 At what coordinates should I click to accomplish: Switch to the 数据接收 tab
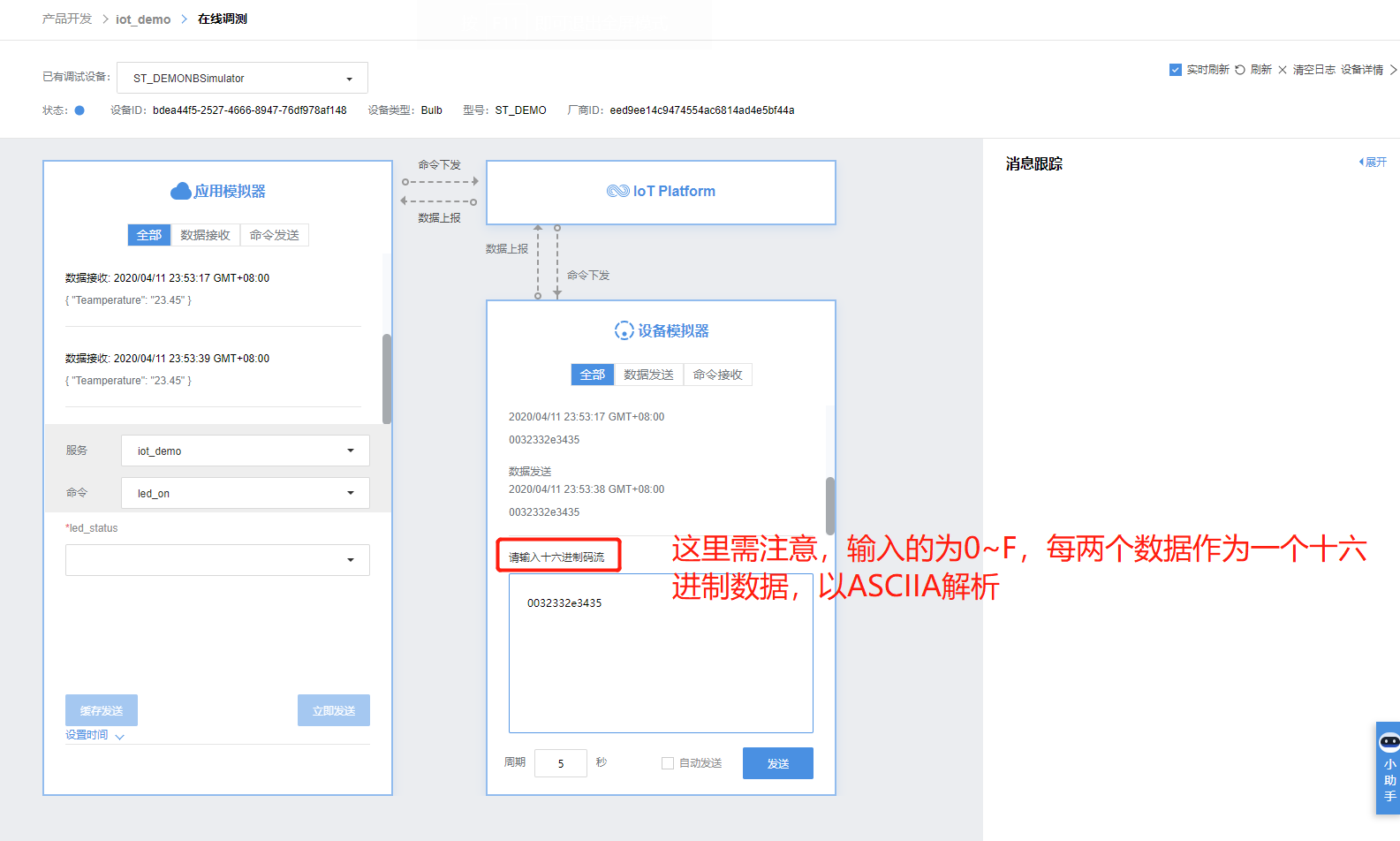pos(205,235)
